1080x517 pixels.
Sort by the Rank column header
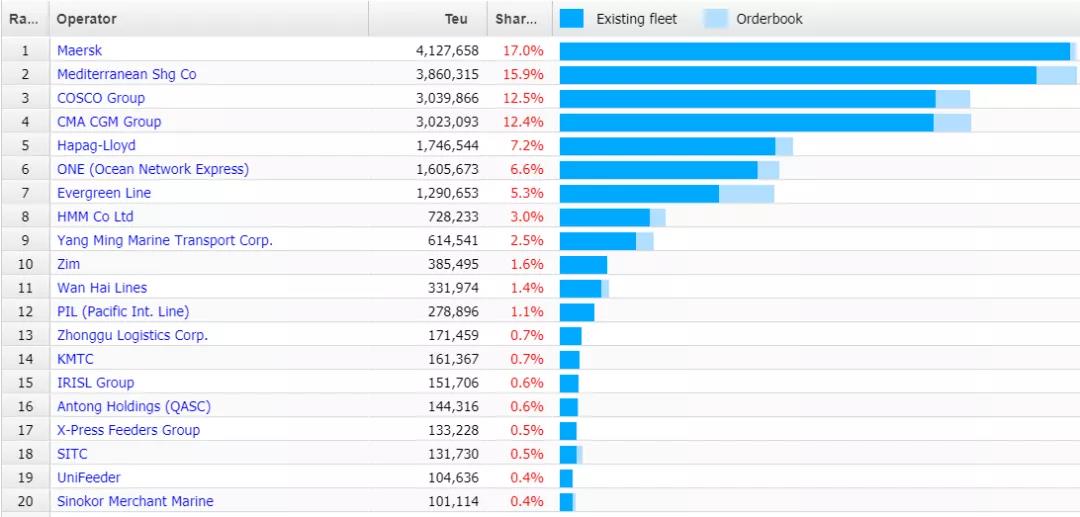(24, 19)
